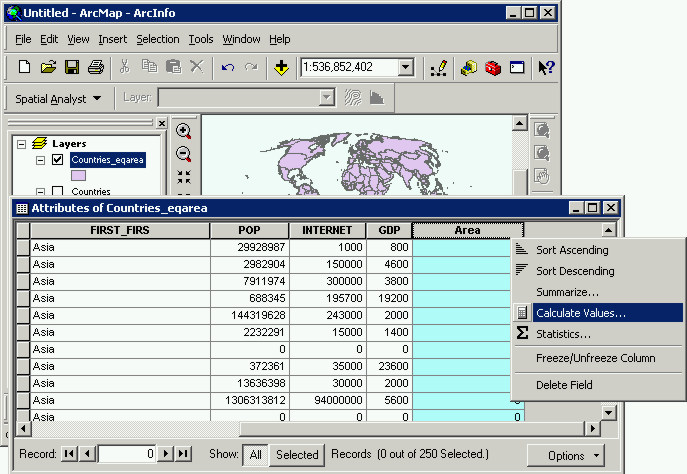Collapse the Layers tree group
Viewport: 687px width, 474px height.
click(20, 144)
